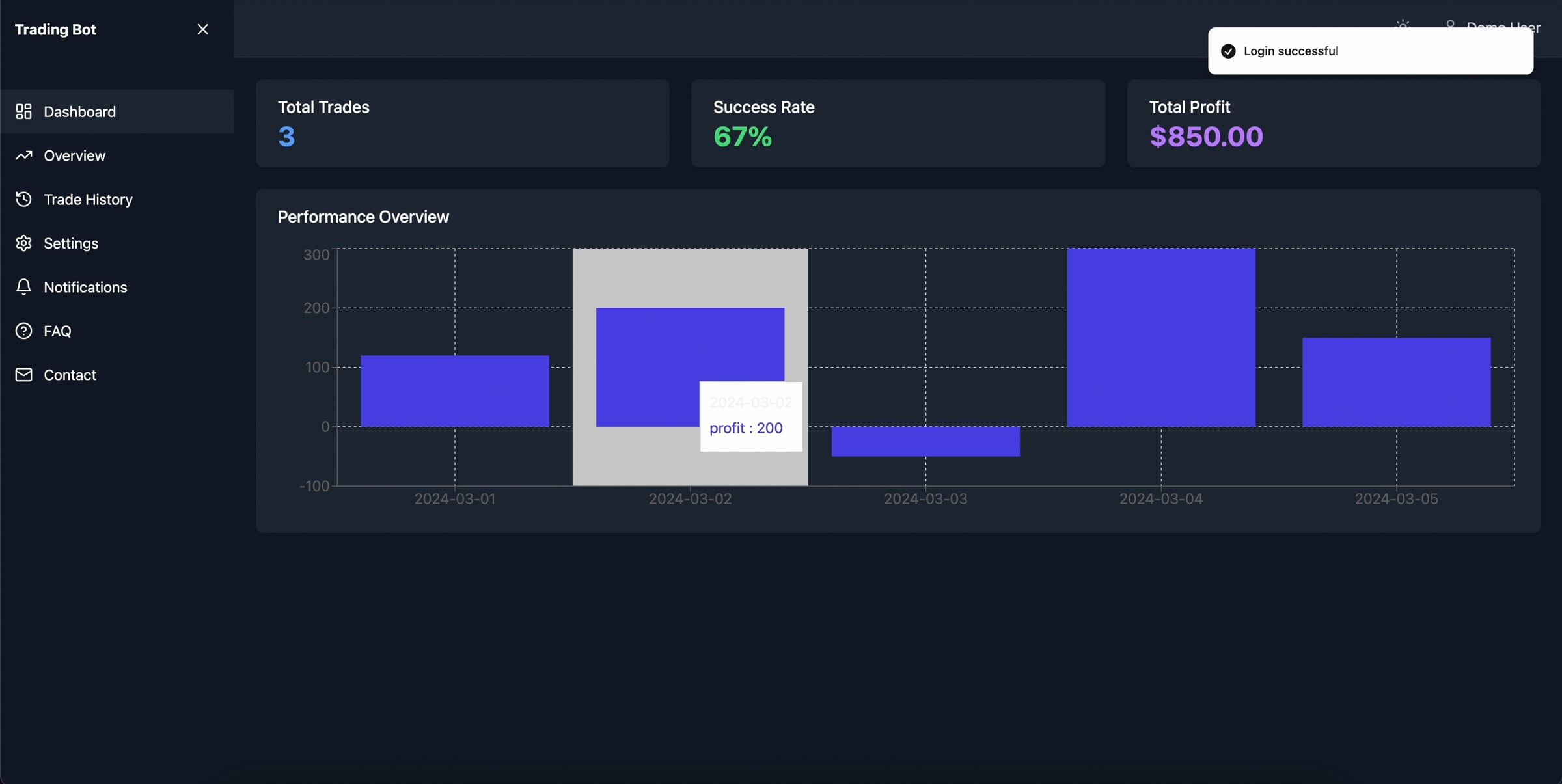Open the Contact page

(68, 374)
